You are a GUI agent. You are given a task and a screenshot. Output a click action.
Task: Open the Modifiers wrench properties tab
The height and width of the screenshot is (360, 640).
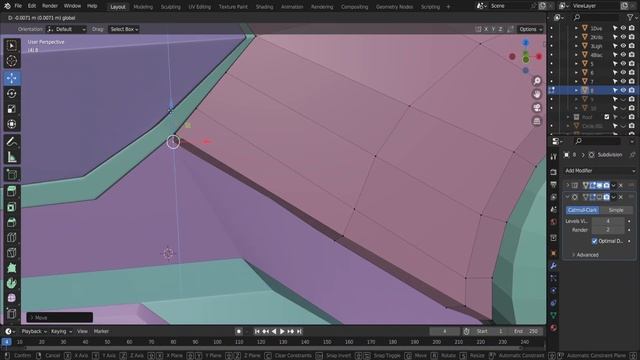553,266
